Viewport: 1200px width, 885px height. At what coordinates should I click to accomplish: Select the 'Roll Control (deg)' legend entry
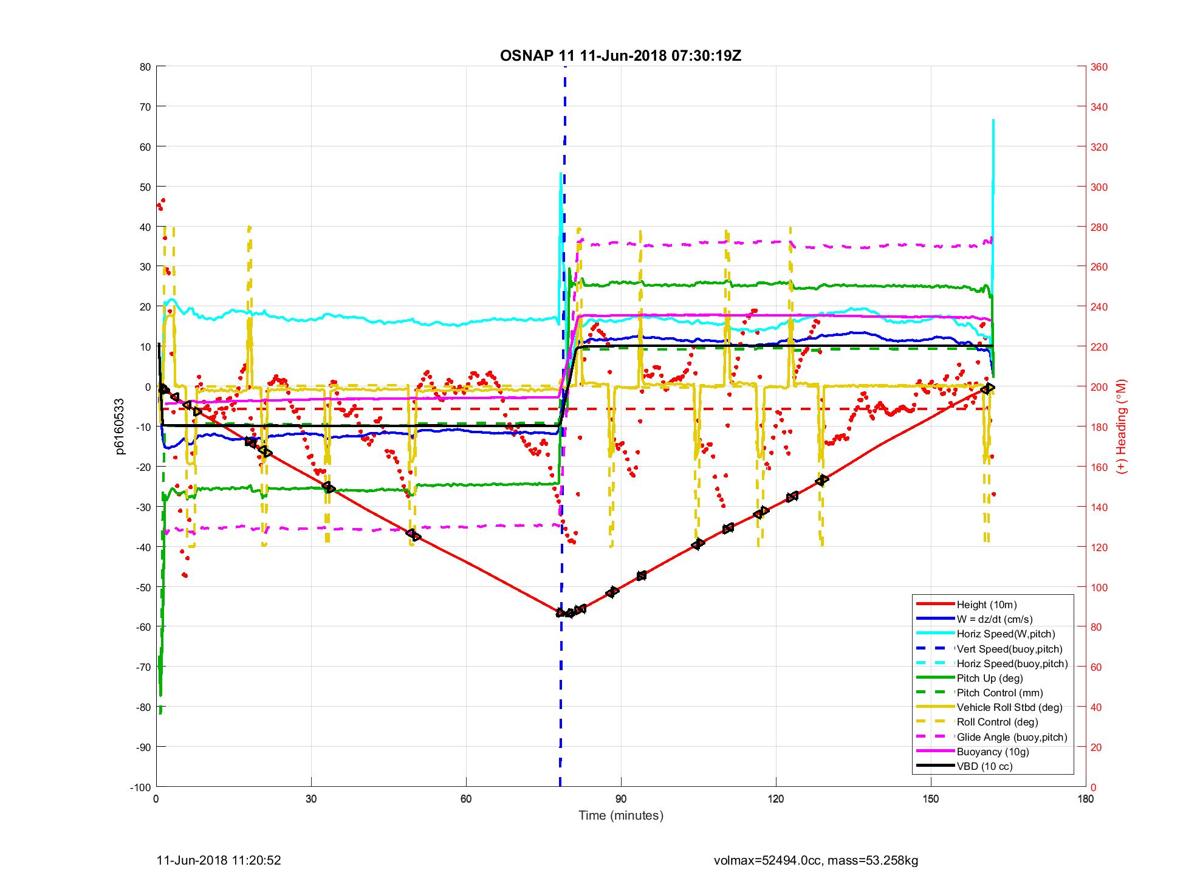coord(993,722)
